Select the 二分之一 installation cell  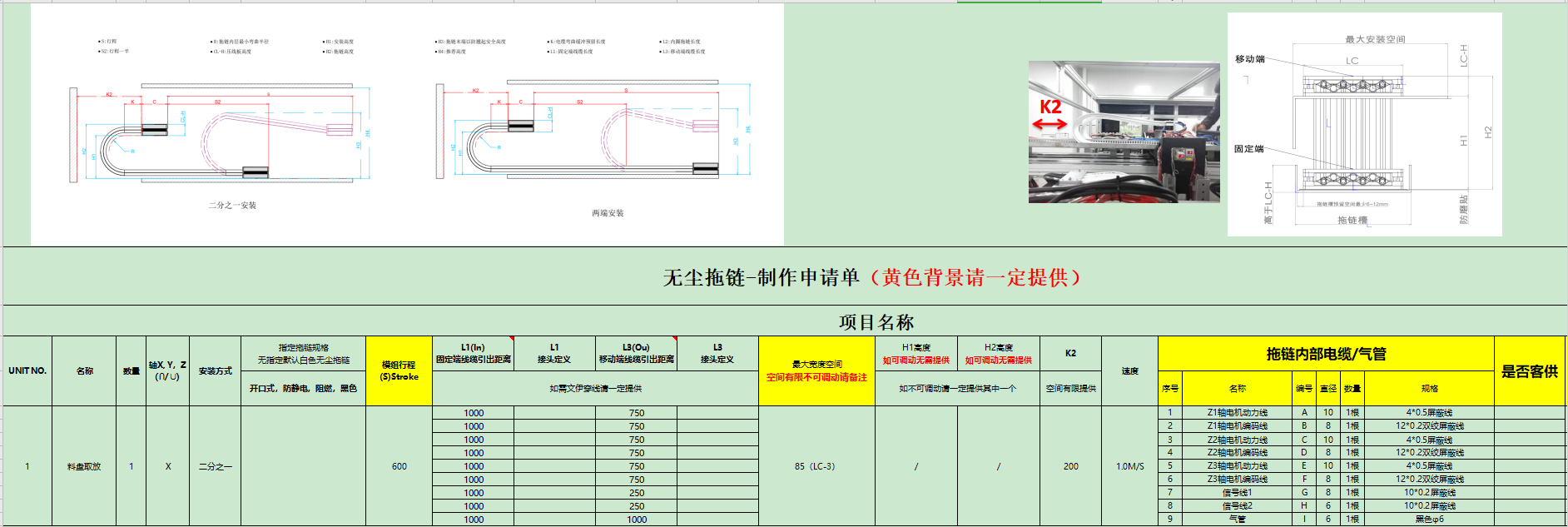click(x=215, y=466)
